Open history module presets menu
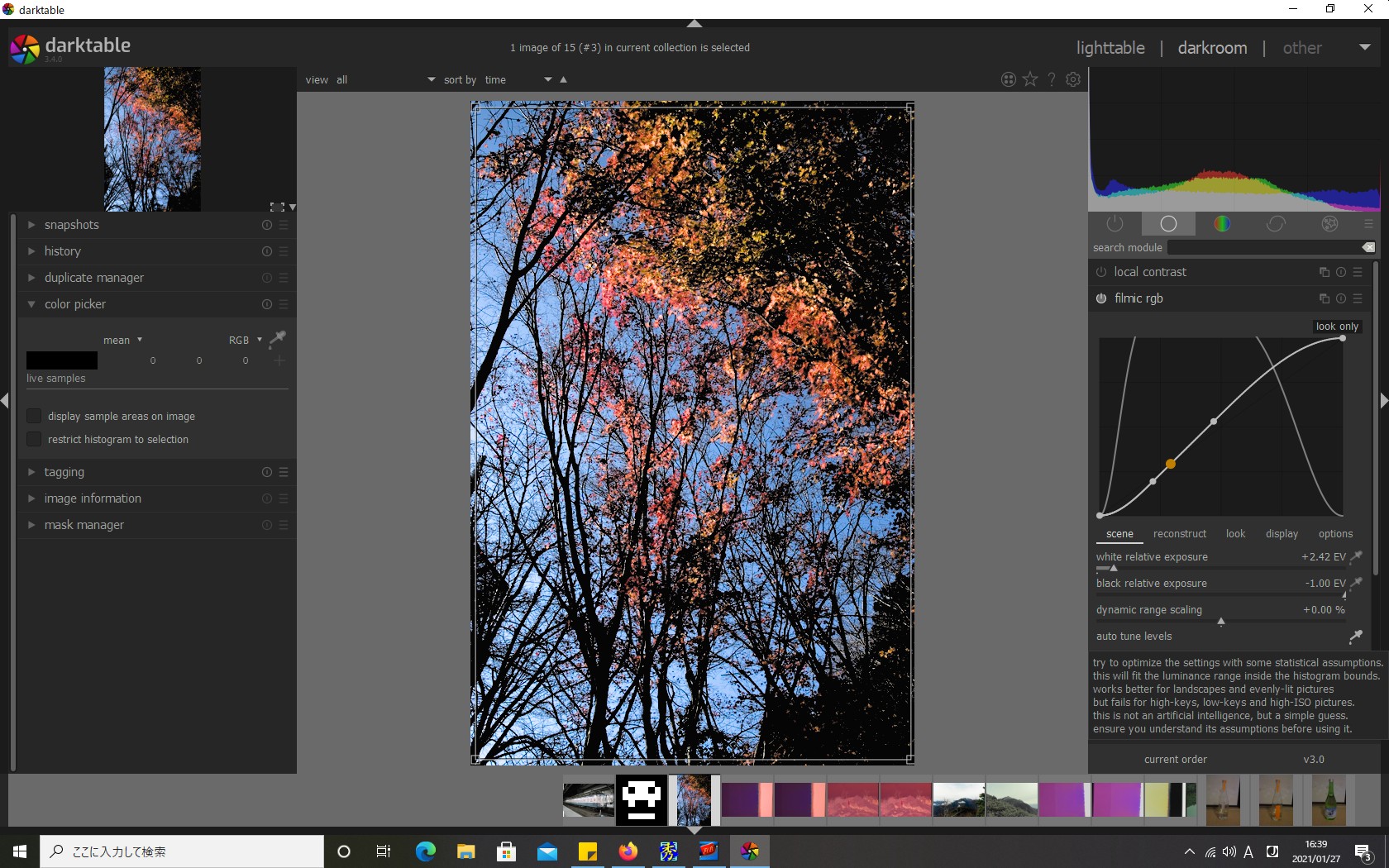This screenshot has height=868, width=1389. click(x=284, y=251)
